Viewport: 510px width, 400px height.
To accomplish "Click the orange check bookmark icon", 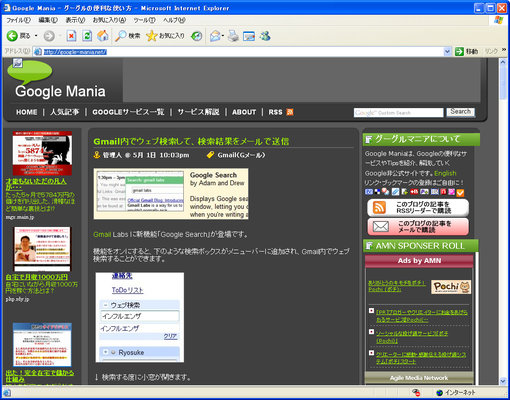I will (460, 192).
